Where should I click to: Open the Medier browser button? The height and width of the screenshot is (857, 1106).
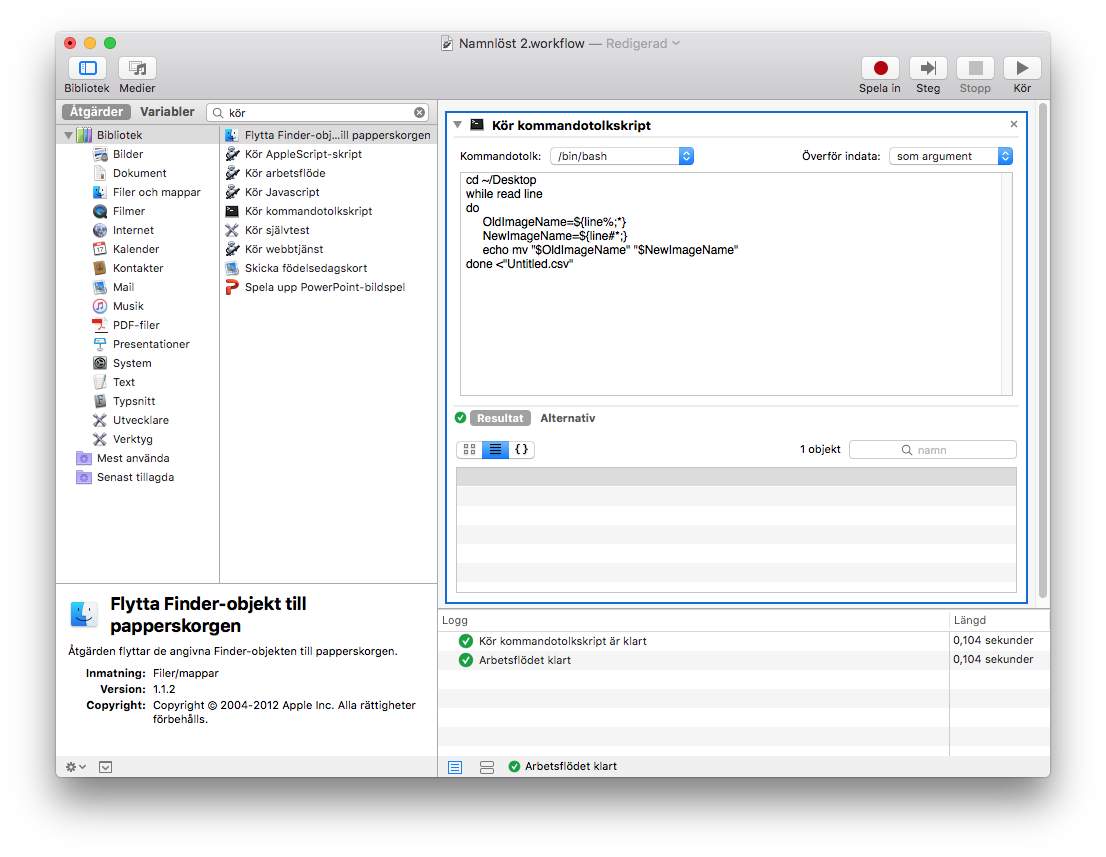pyautogui.click(x=138, y=68)
